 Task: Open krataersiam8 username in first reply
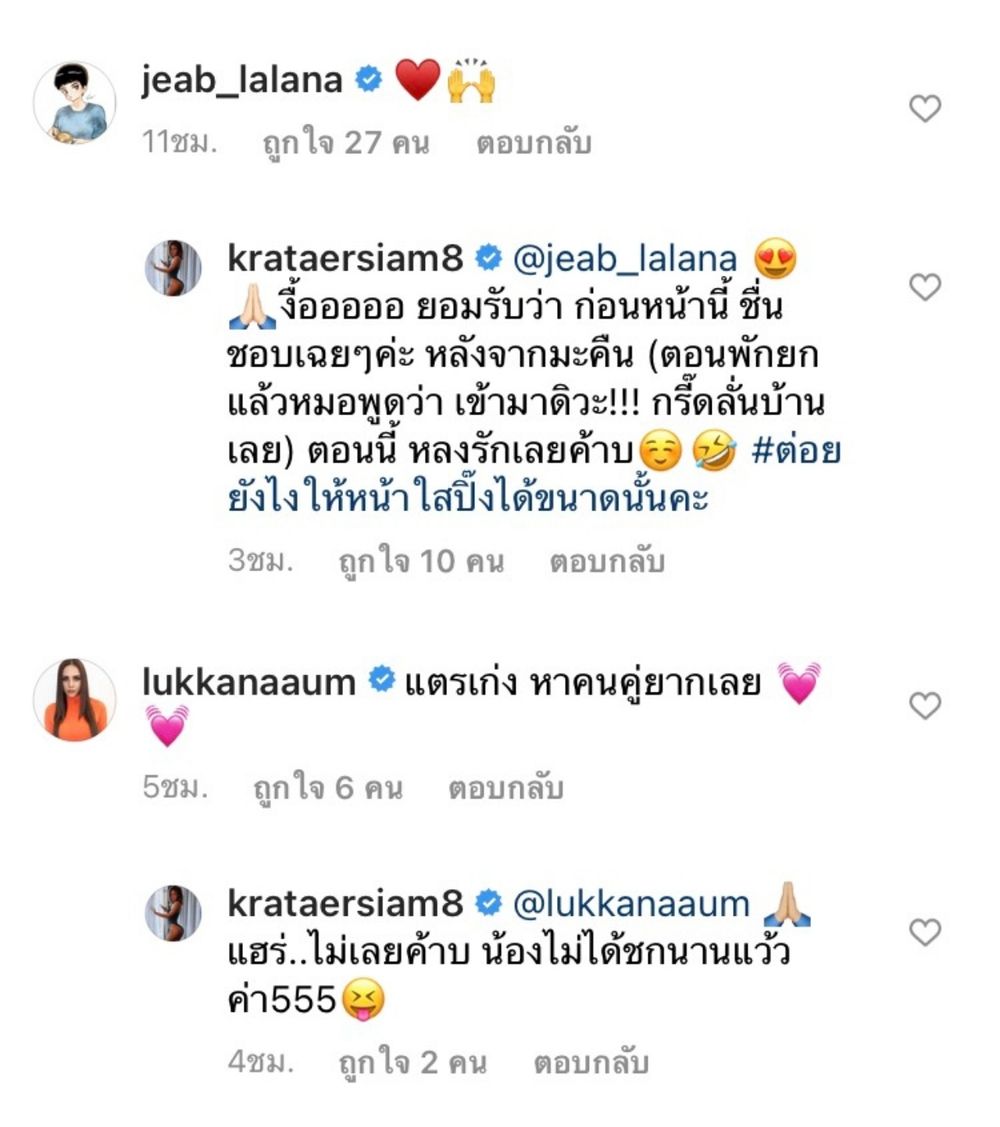pos(345,258)
